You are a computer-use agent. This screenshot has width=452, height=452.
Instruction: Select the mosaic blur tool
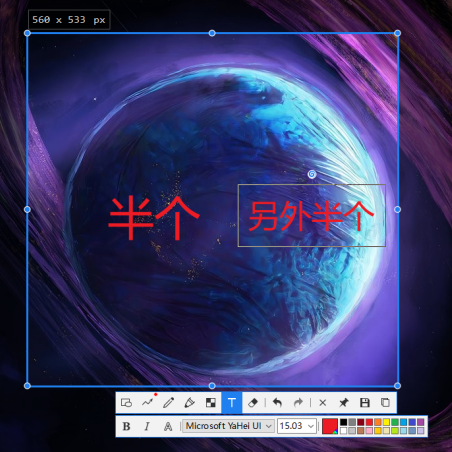coord(211,403)
